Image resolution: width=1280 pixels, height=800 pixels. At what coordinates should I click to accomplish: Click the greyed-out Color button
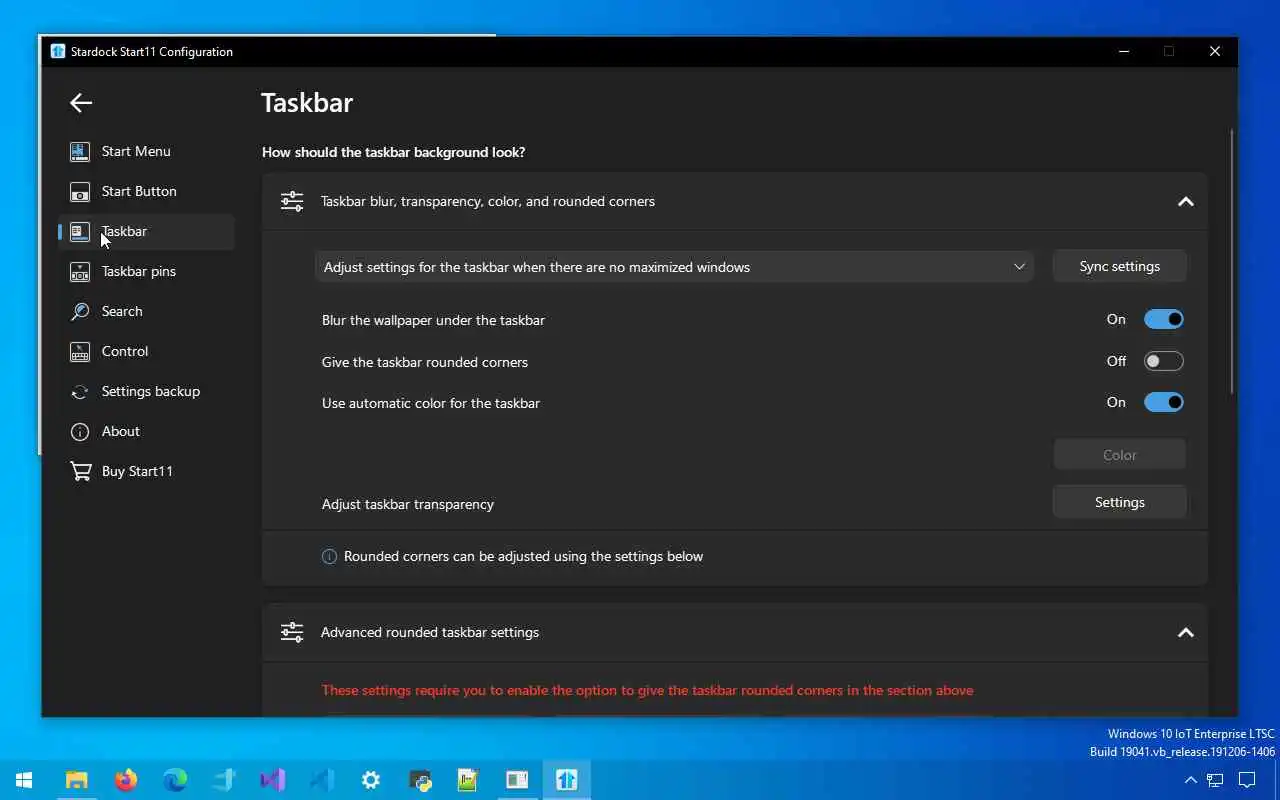(1120, 455)
